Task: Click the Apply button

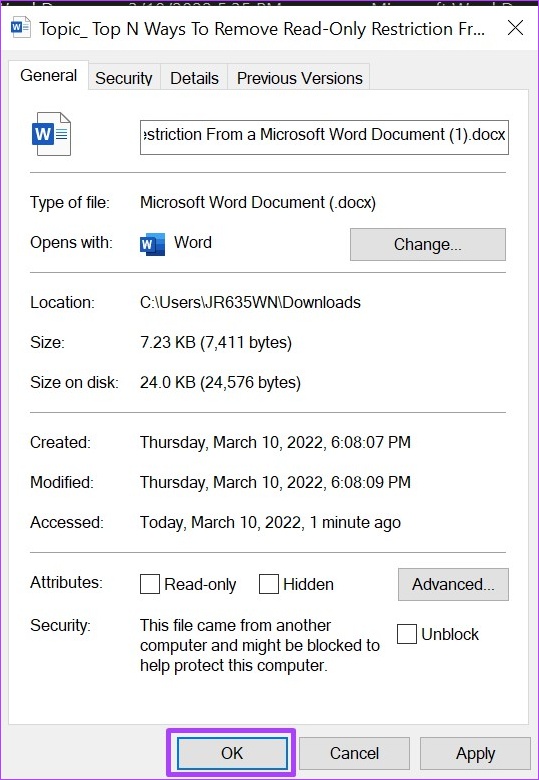Action: pyautogui.click(x=475, y=753)
